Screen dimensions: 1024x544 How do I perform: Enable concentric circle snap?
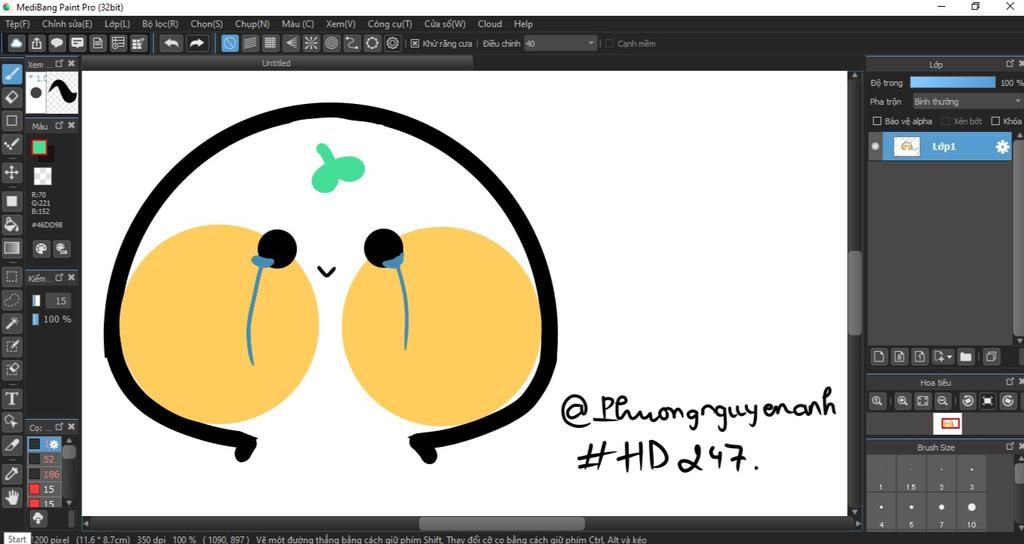coord(331,44)
